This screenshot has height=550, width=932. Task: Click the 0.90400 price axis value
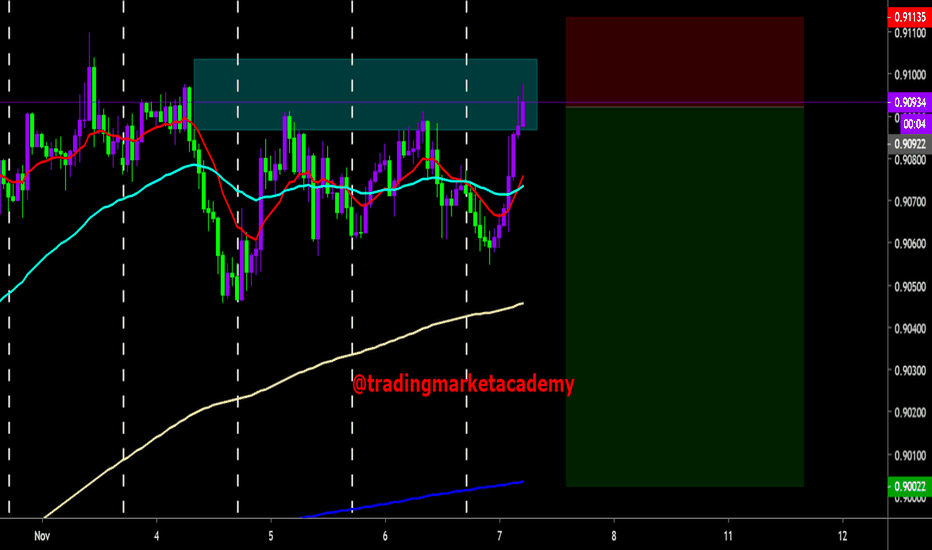click(x=911, y=329)
